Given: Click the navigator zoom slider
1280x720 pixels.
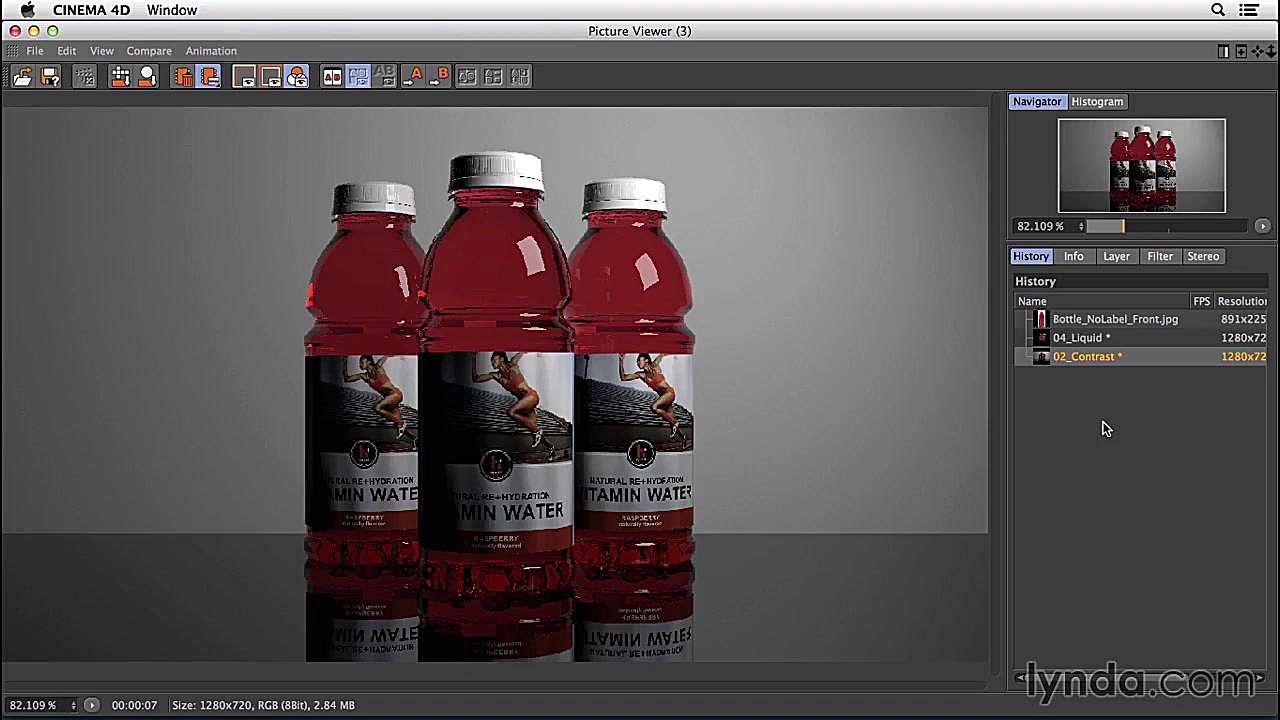Looking at the screenshot, I should (1165, 227).
